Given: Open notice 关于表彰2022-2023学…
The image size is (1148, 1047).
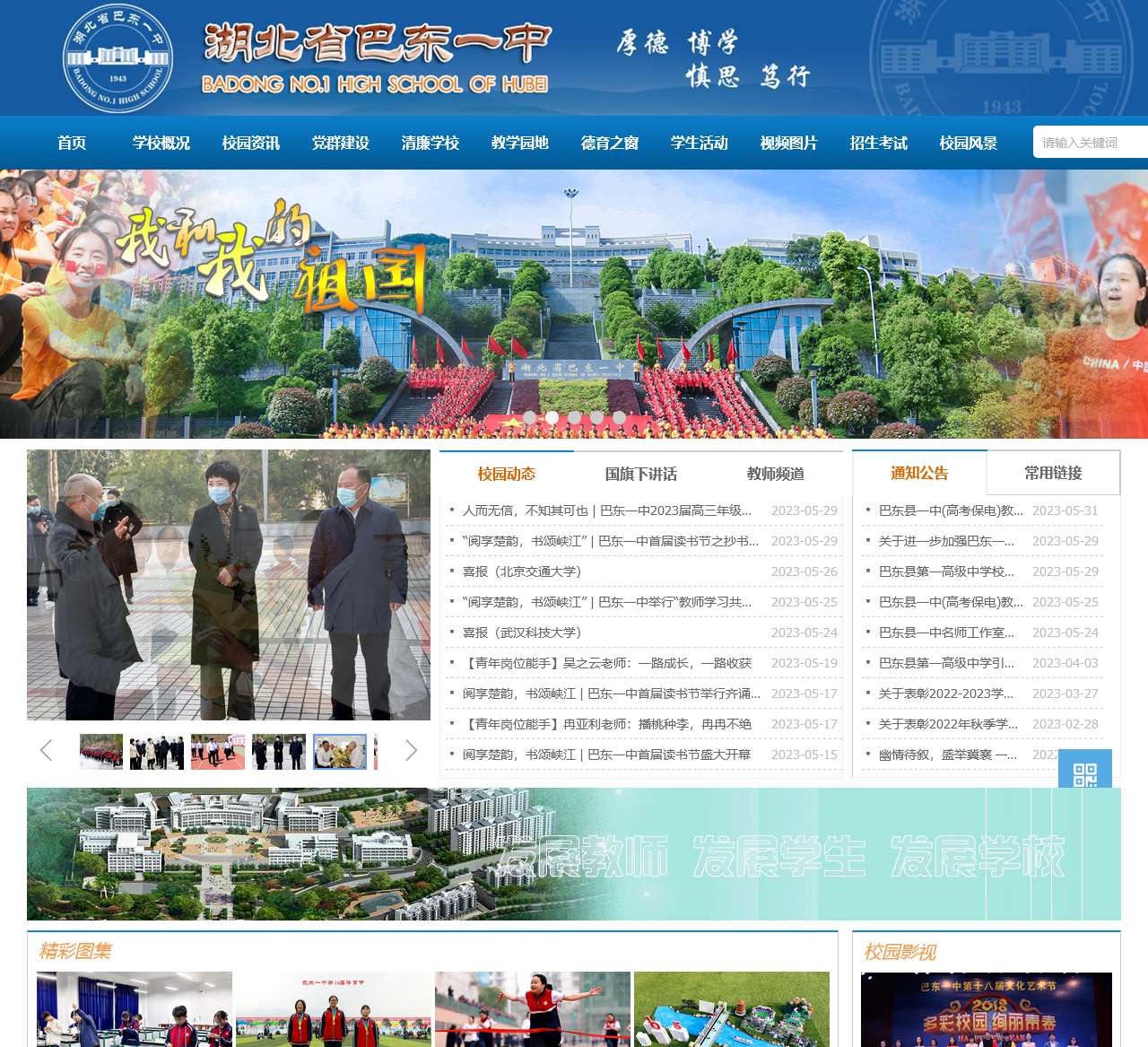Looking at the screenshot, I should (946, 694).
